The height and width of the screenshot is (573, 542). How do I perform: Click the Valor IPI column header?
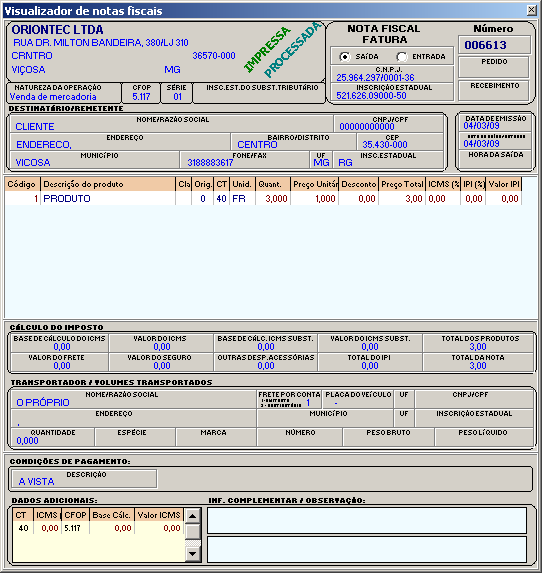[504, 184]
